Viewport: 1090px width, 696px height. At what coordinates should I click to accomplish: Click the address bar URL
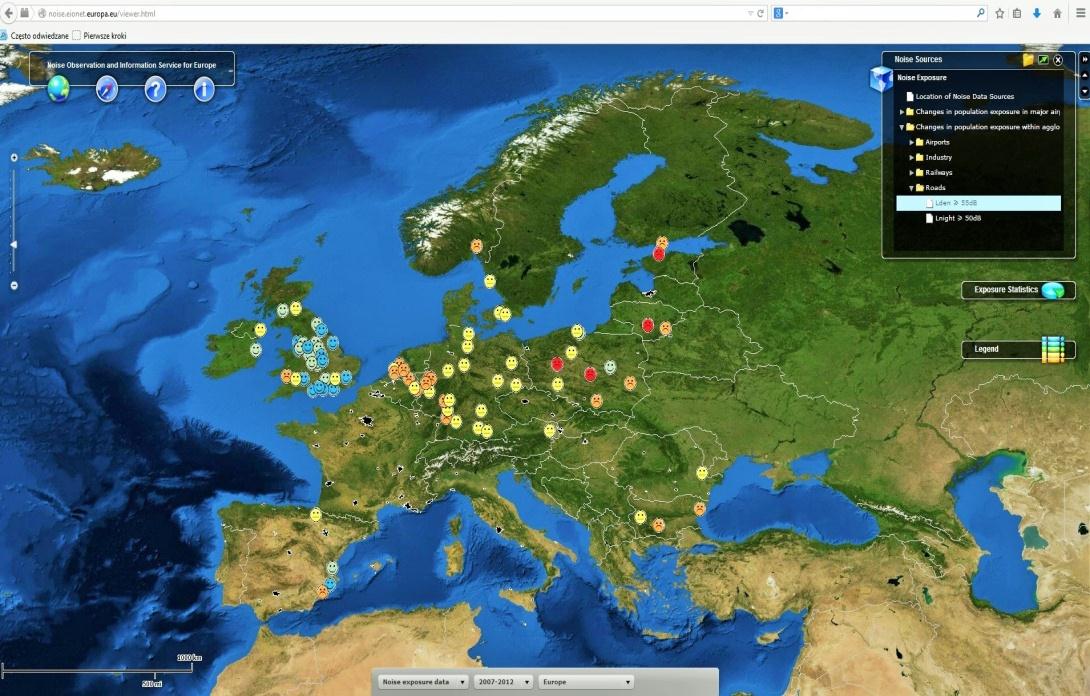pos(102,13)
